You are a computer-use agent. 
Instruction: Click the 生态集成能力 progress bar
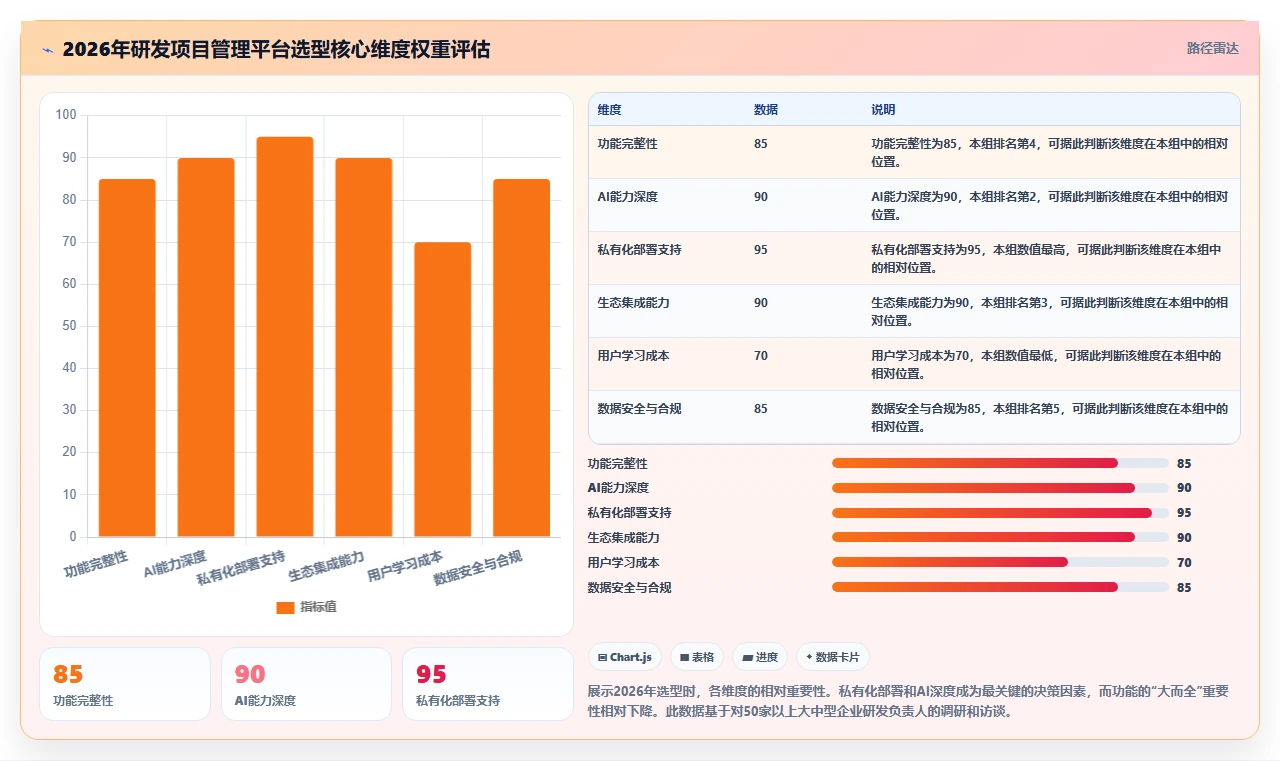(1000, 537)
